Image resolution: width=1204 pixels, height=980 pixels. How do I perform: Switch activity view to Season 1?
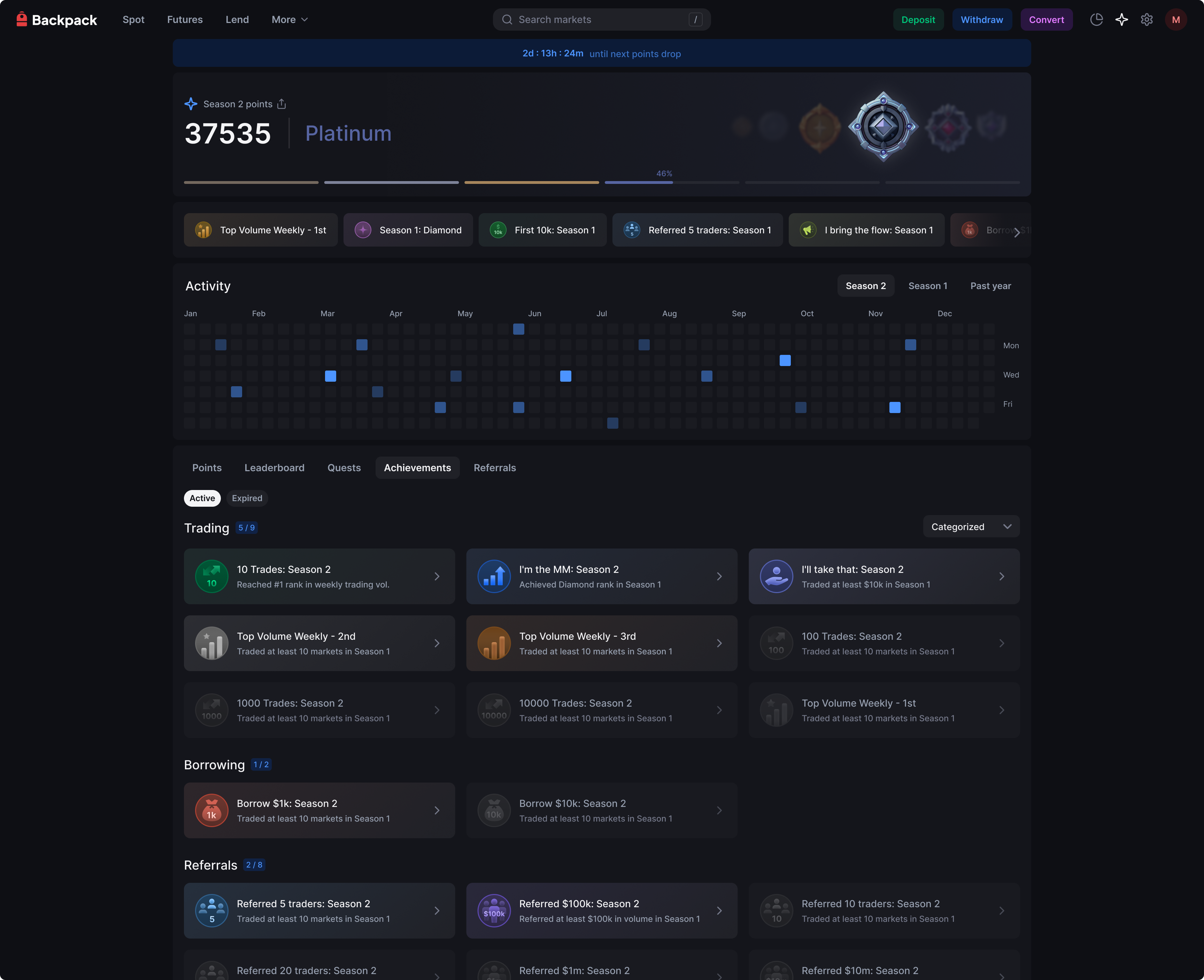point(928,286)
